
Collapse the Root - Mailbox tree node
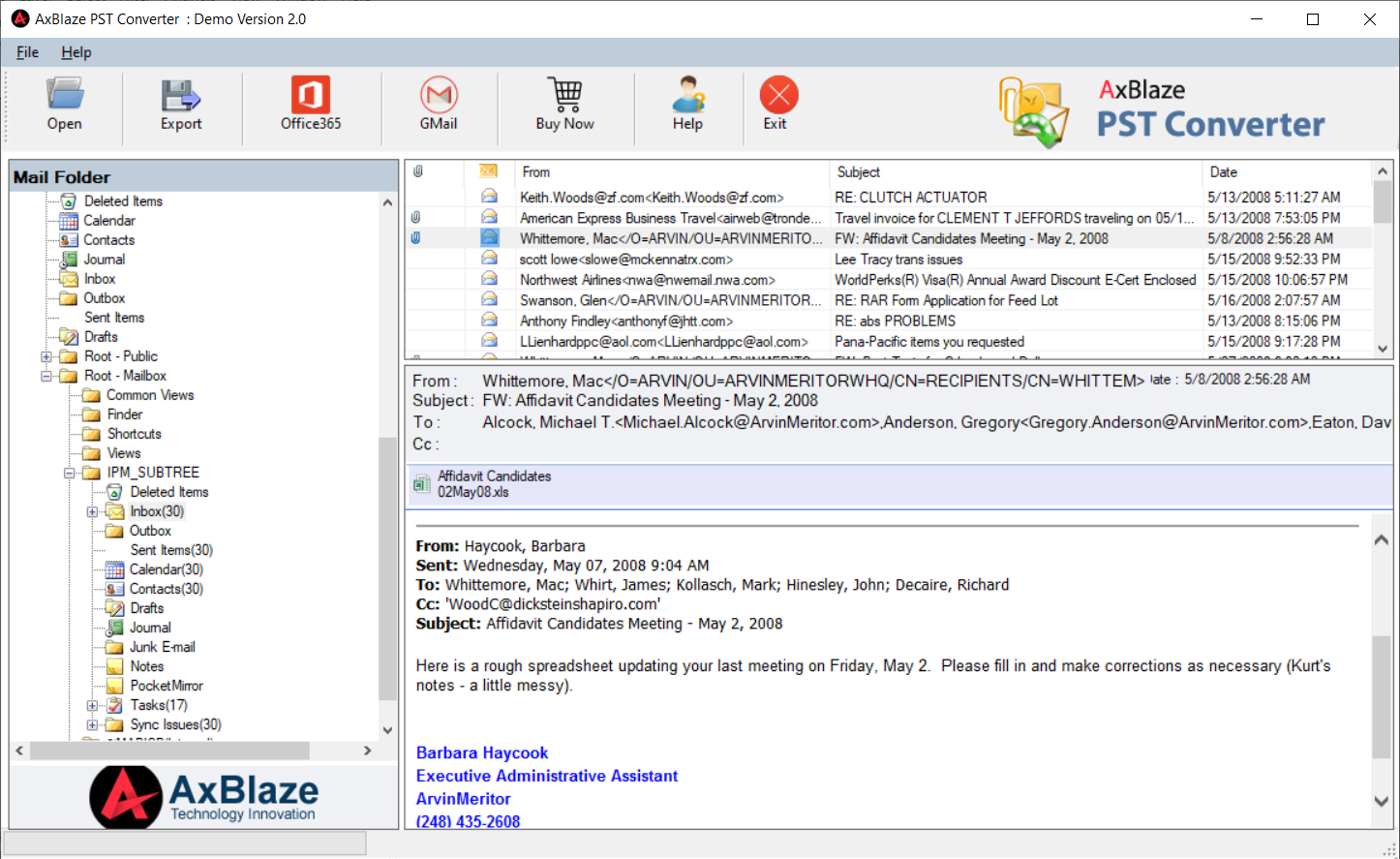pos(46,376)
